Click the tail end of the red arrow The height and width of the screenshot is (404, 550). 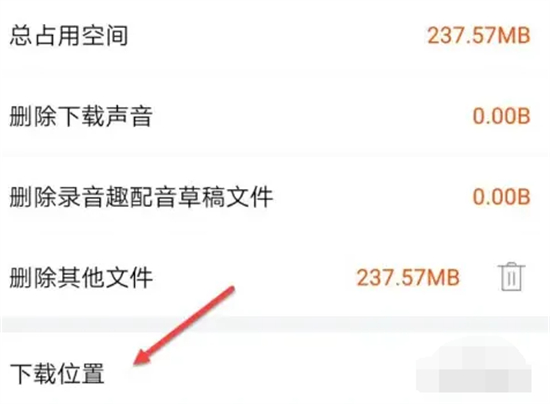pyautogui.click(x=231, y=288)
